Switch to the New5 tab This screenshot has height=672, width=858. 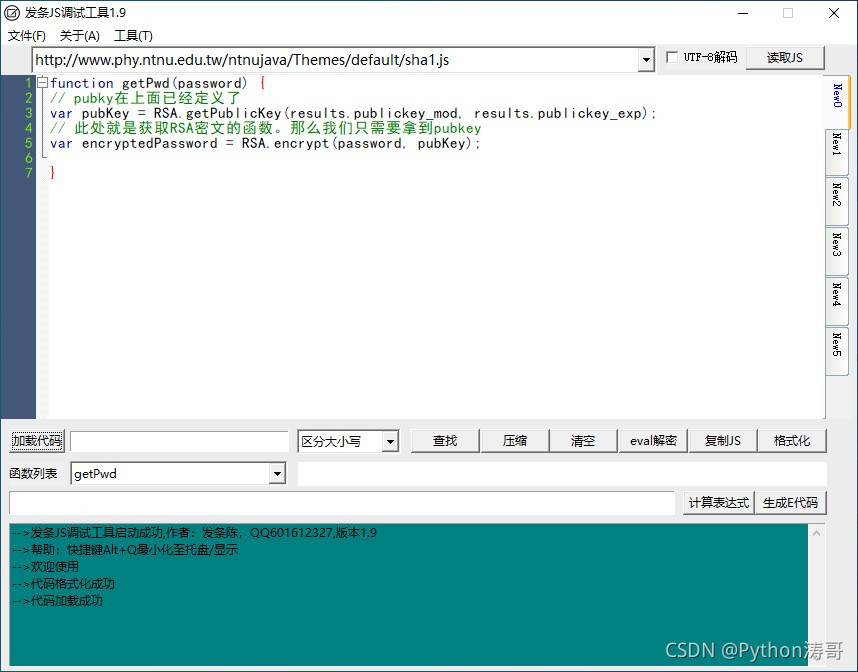(x=837, y=351)
